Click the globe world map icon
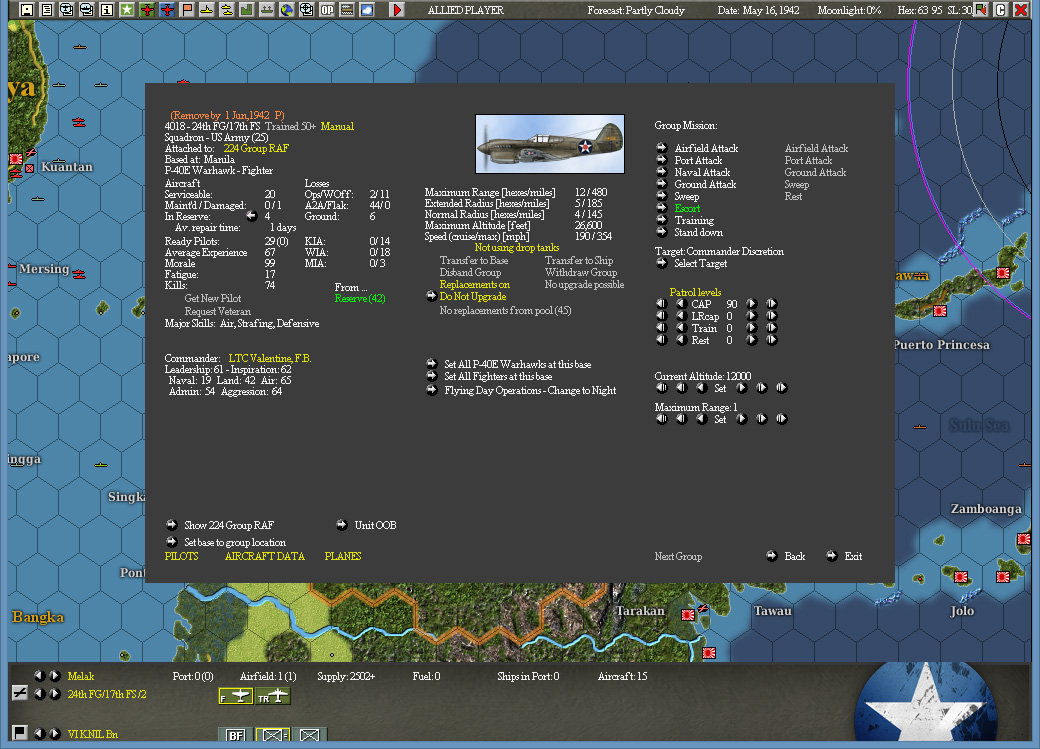The width and height of the screenshot is (1040, 749). [285, 9]
